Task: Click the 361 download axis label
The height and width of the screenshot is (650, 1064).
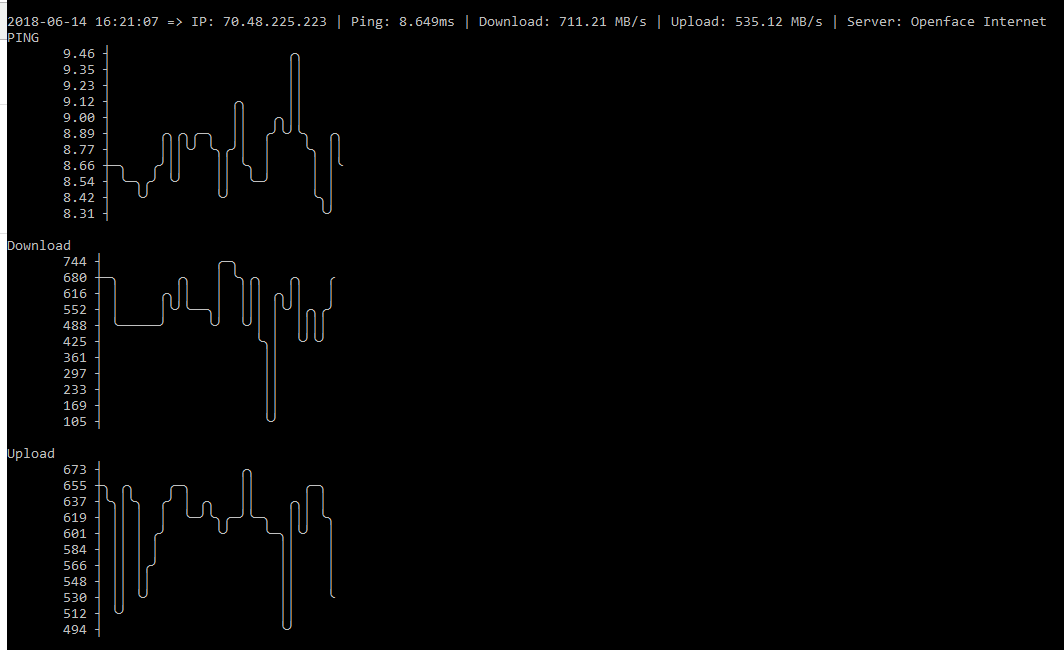Action: [x=75, y=358]
